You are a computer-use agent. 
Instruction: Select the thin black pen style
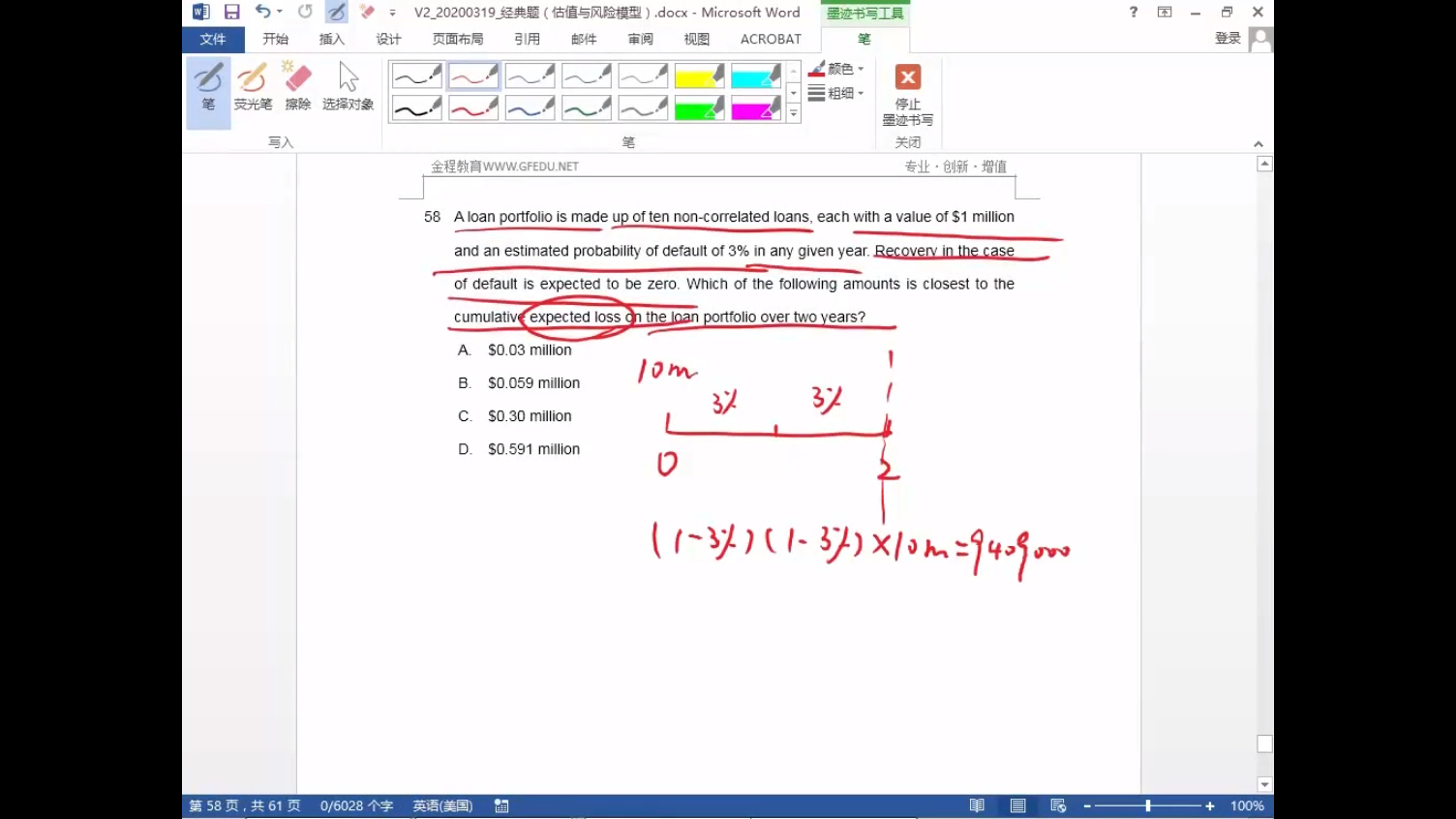[x=417, y=76]
